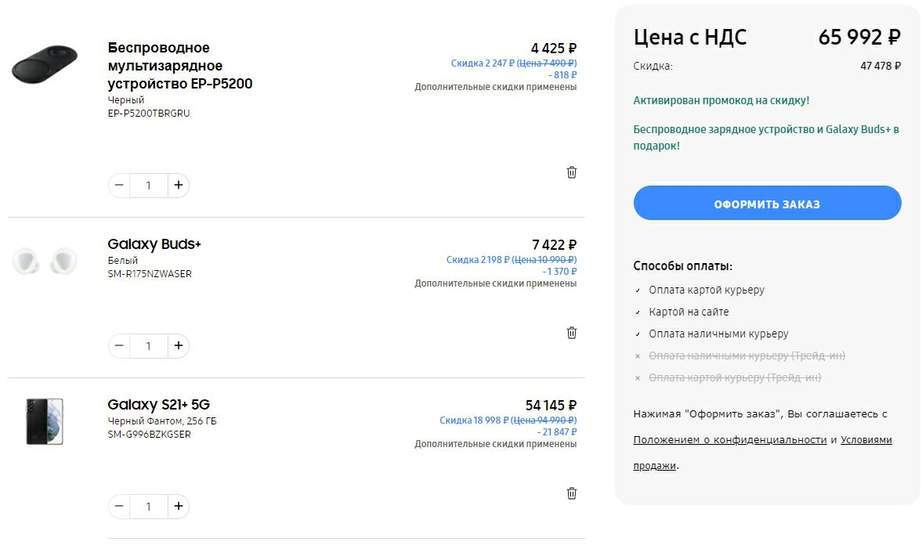Decrease Galaxy S21+ 5G quantity

point(120,506)
